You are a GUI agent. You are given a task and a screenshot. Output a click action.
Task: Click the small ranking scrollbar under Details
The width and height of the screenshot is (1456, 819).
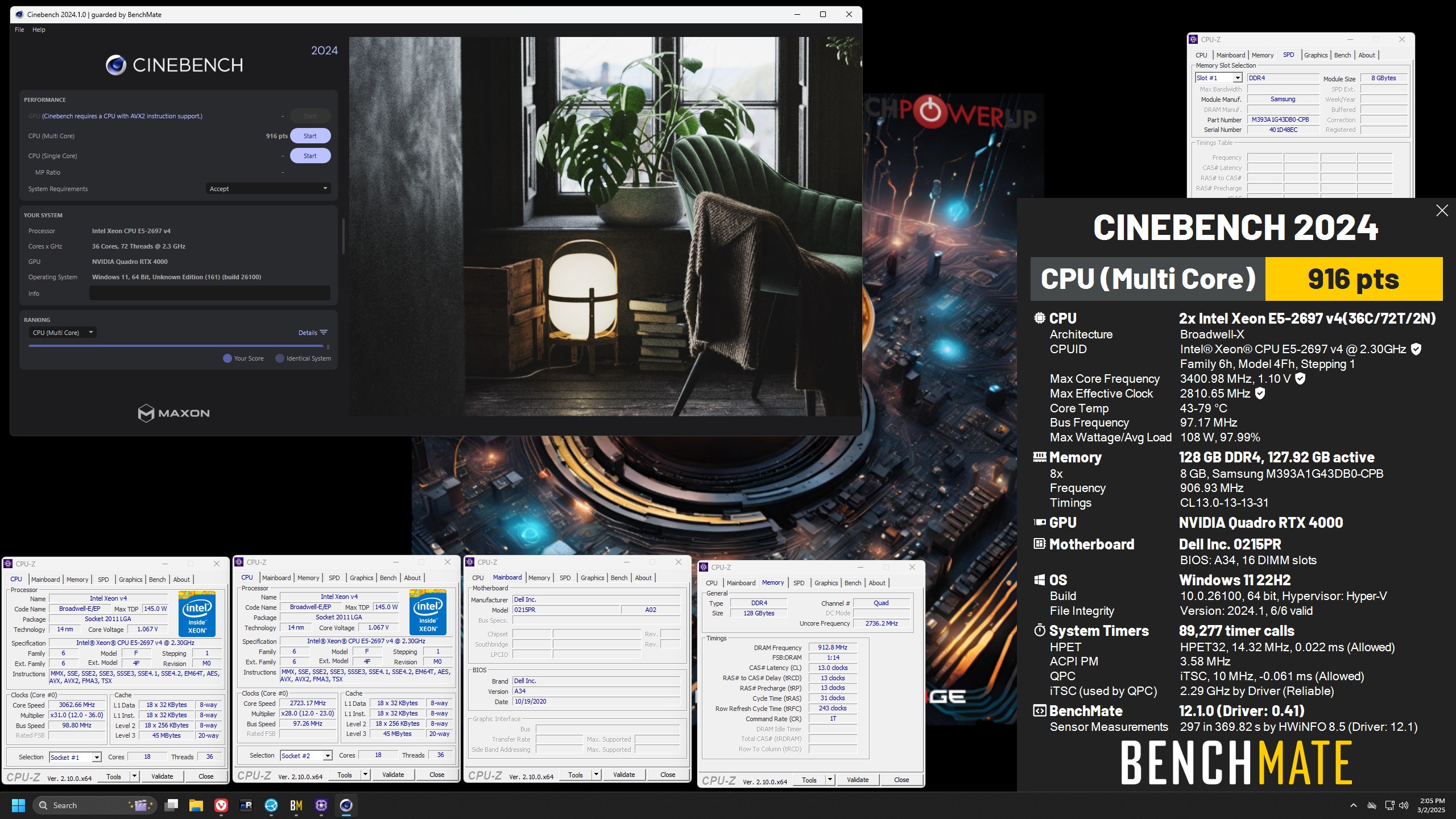click(328, 347)
